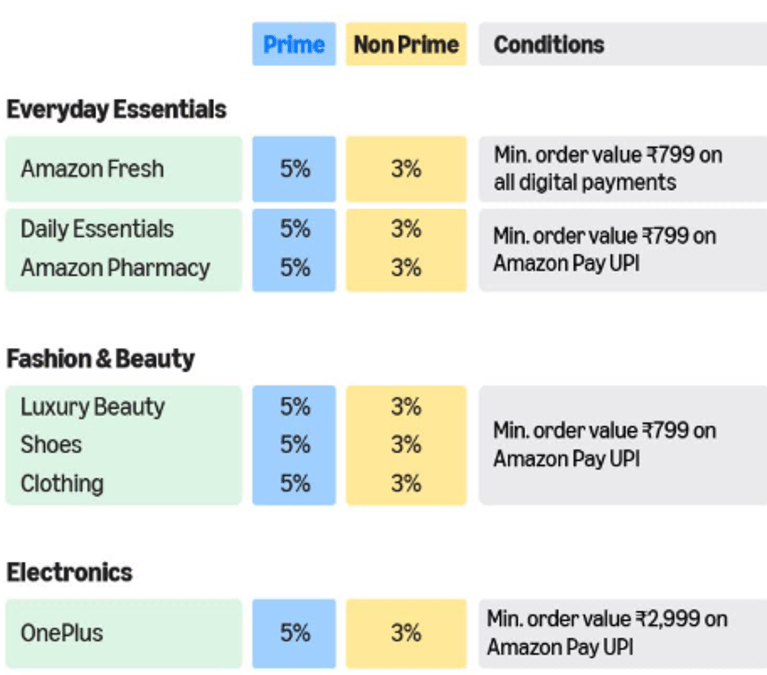Click Amazon Fresh Prime 5% cell
This screenshot has width=767, height=675.
[x=295, y=169]
